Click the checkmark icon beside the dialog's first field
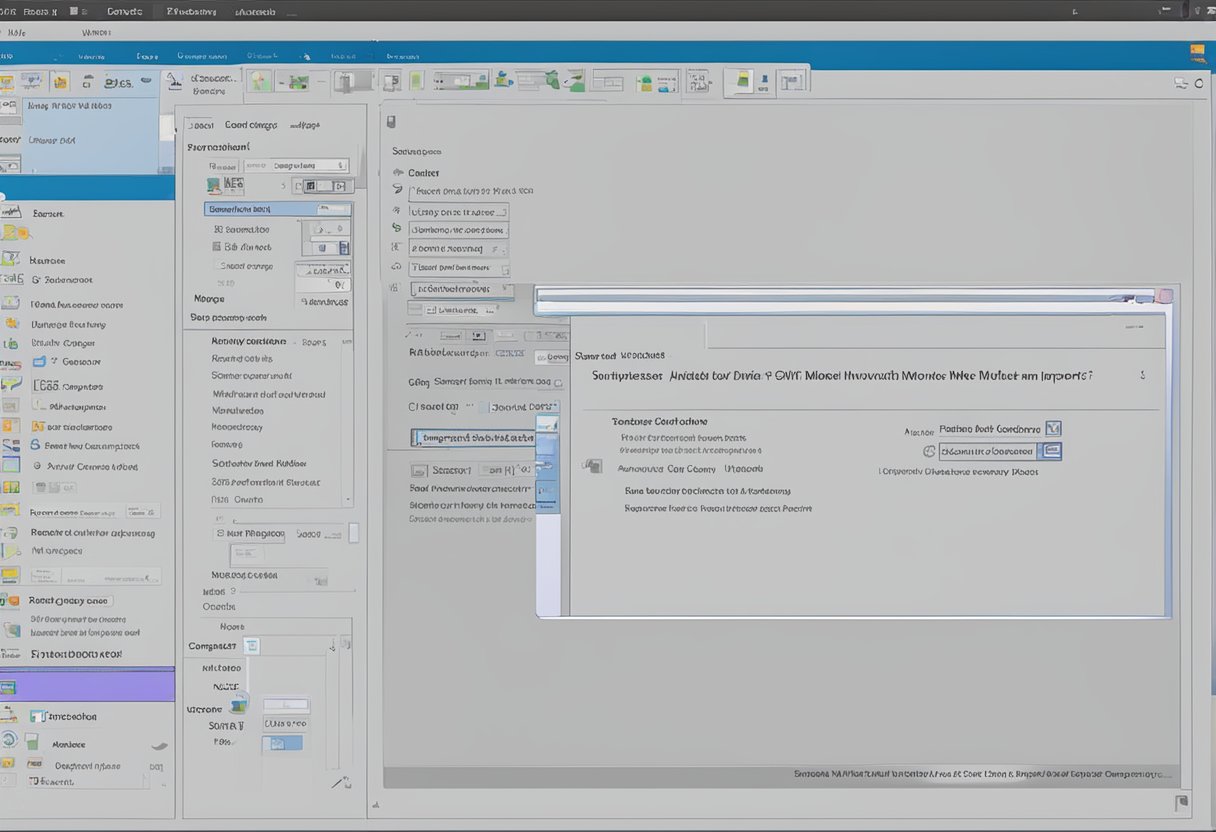This screenshot has height=832, width=1216. click(x=1052, y=429)
